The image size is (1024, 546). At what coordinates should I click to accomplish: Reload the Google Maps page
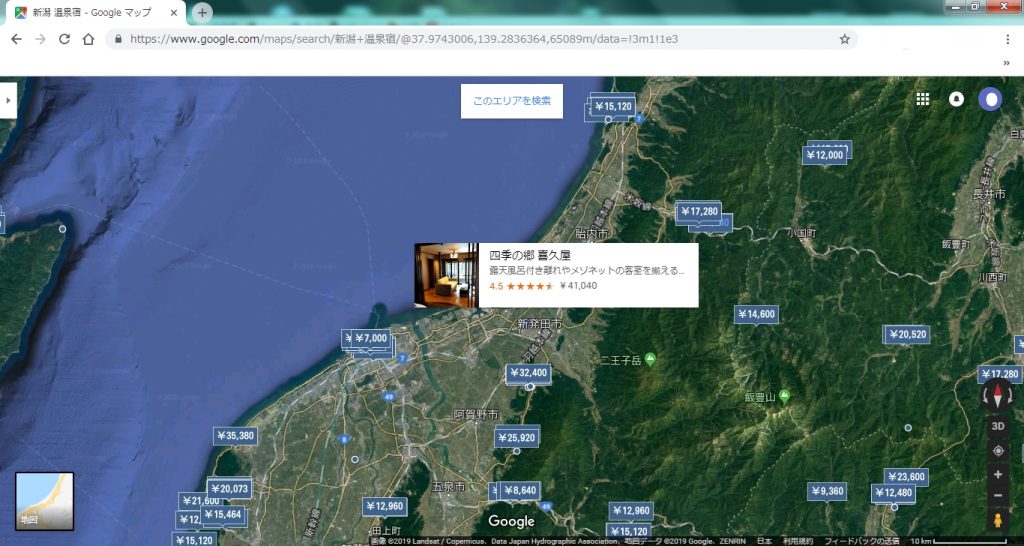64,39
